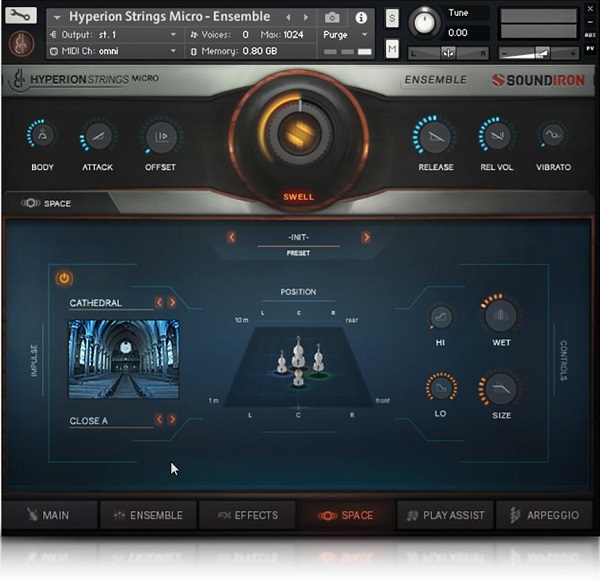This screenshot has width=600, height=581.
Task: Toggle the Space reverb power button
Action: tap(64, 279)
